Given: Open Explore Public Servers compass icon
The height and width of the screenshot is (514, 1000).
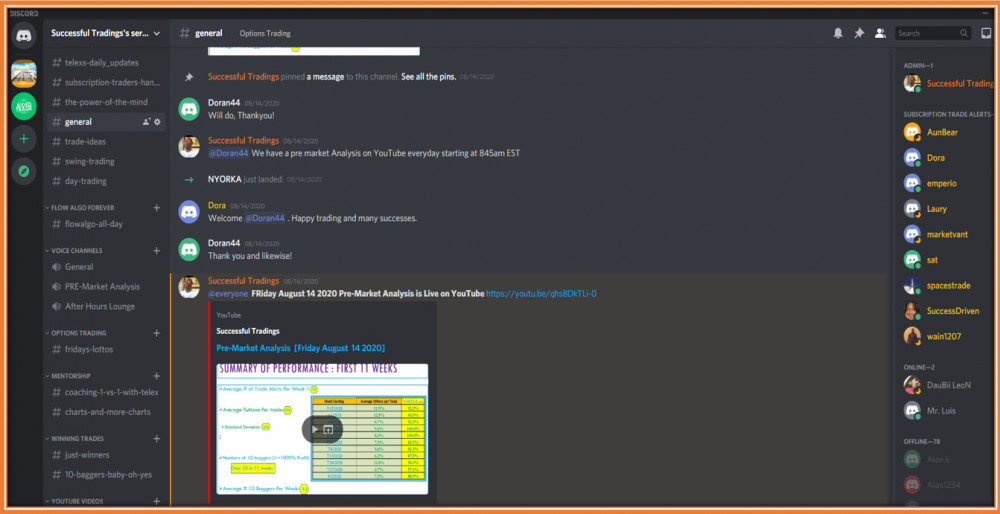Looking at the screenshot, I should [x=24, y=172].
